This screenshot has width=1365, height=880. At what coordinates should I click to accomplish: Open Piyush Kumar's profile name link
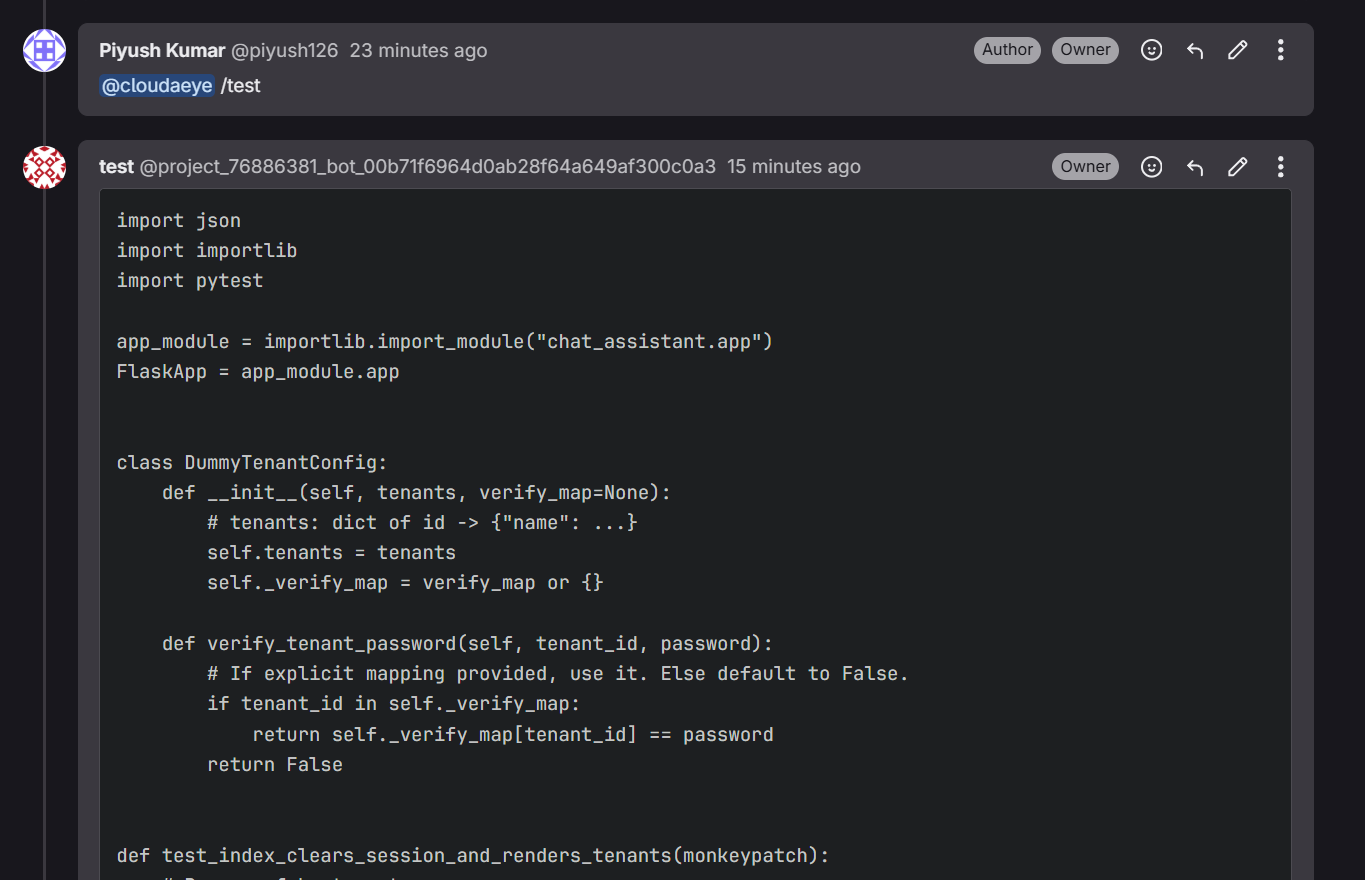[x=161, y=50]
